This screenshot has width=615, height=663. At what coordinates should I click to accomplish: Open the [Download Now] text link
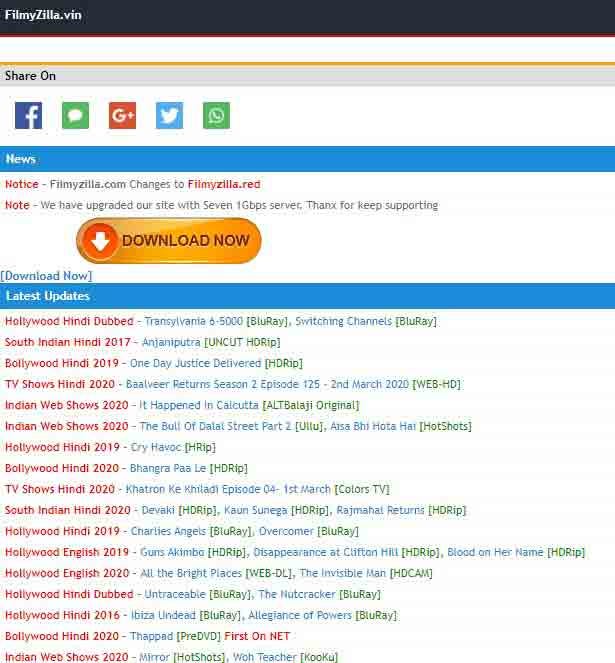(46, 276)
